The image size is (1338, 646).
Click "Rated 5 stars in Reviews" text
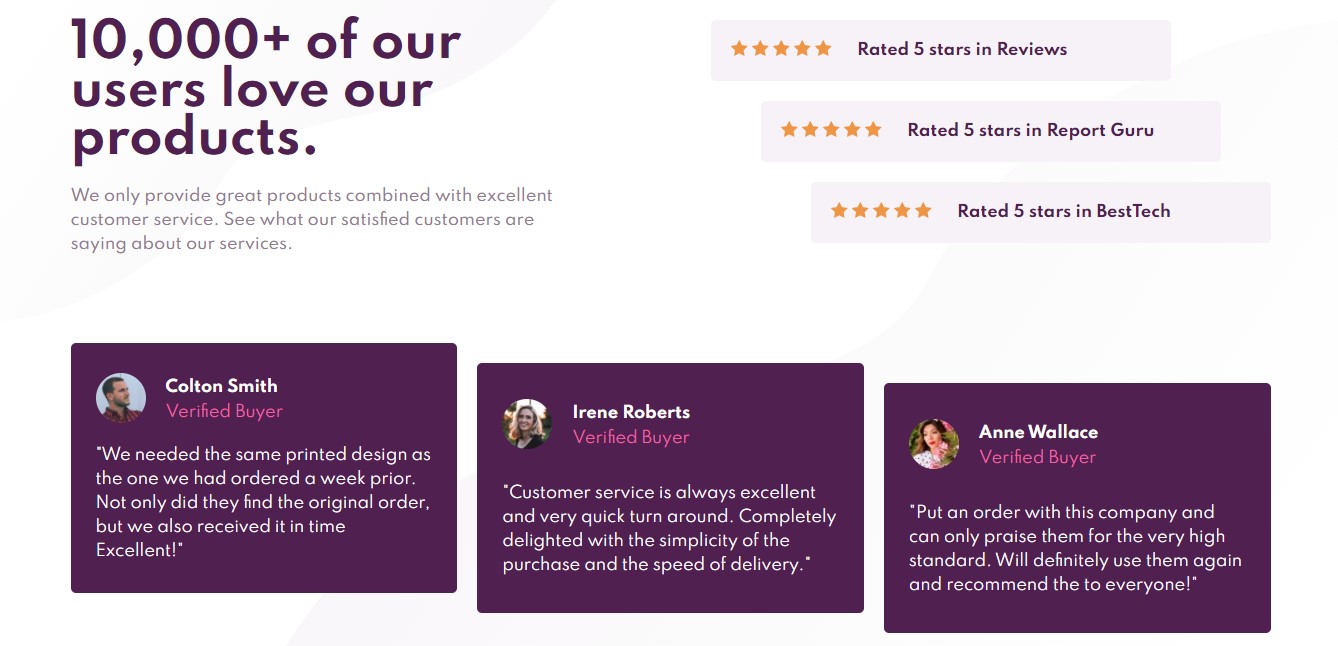tap(962, 49)
